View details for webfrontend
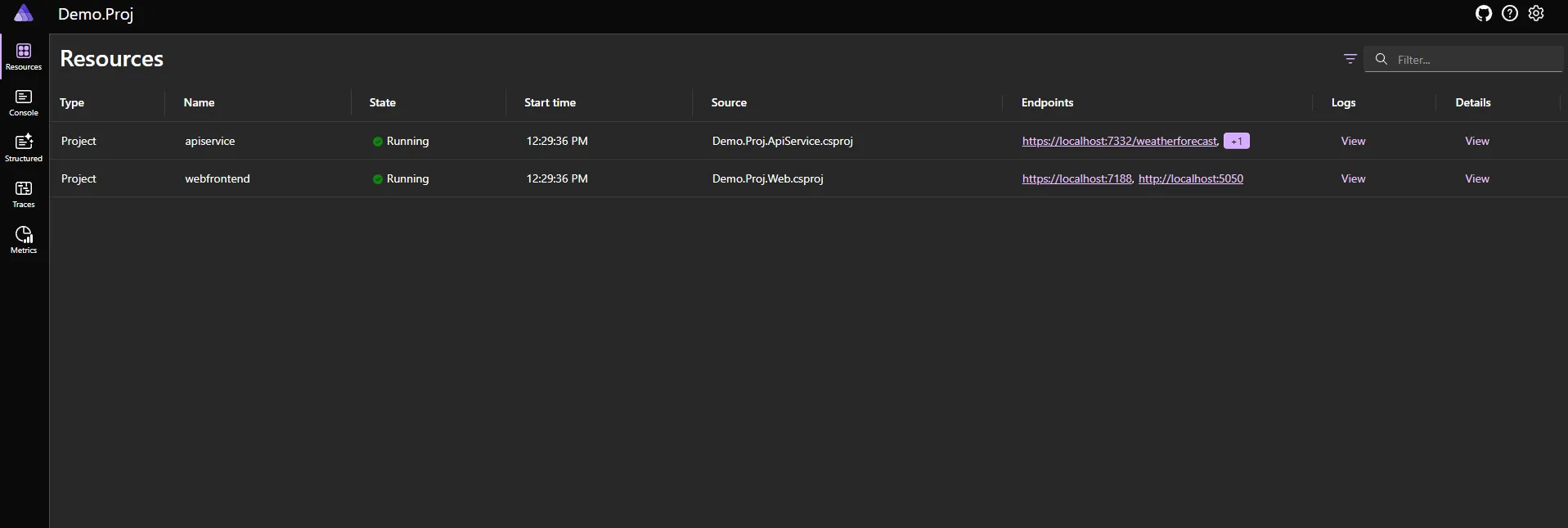The image size is (1568, 528). (x=1477, y=178)
